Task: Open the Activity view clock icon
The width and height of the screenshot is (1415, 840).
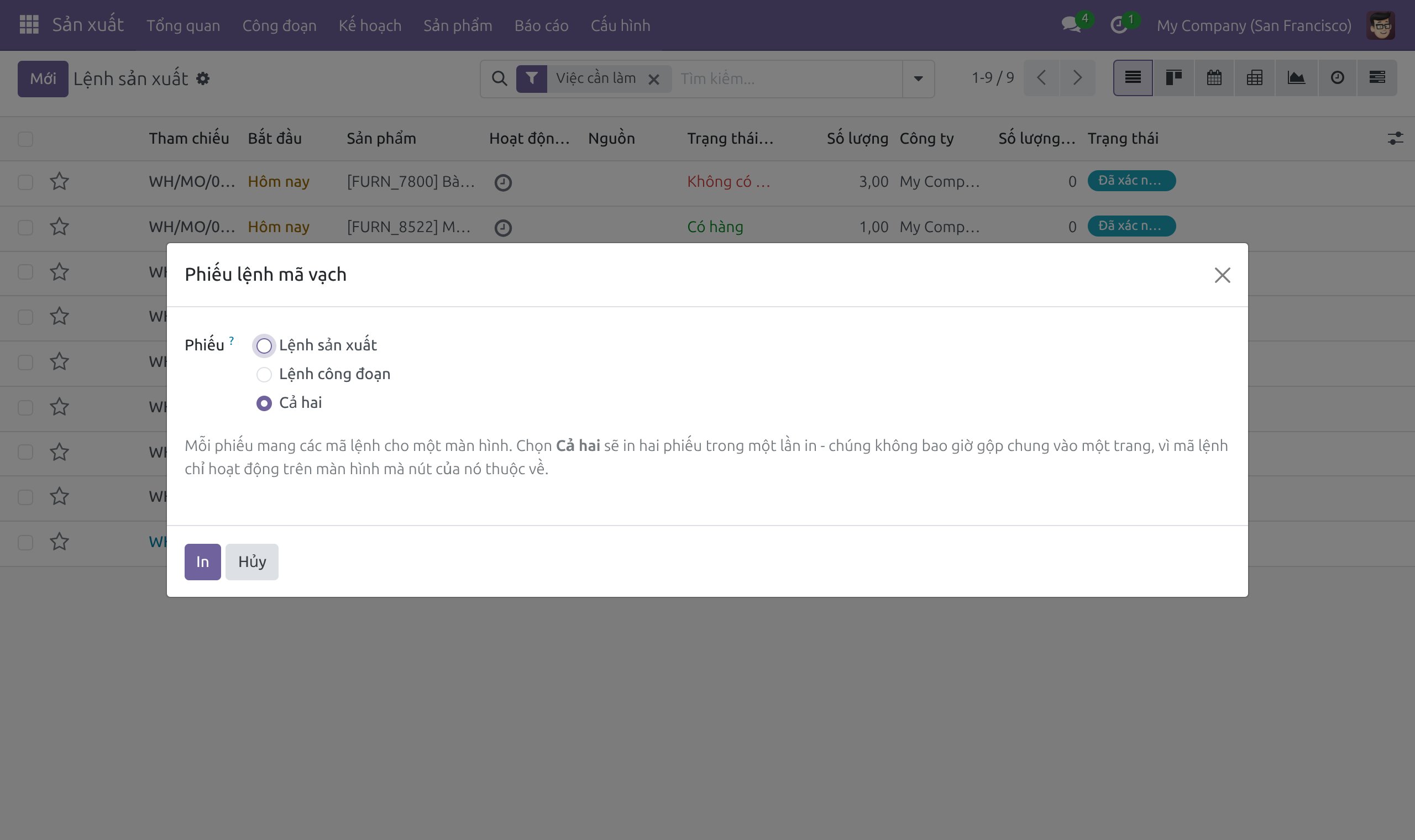Action: [x=1338, y=78]
